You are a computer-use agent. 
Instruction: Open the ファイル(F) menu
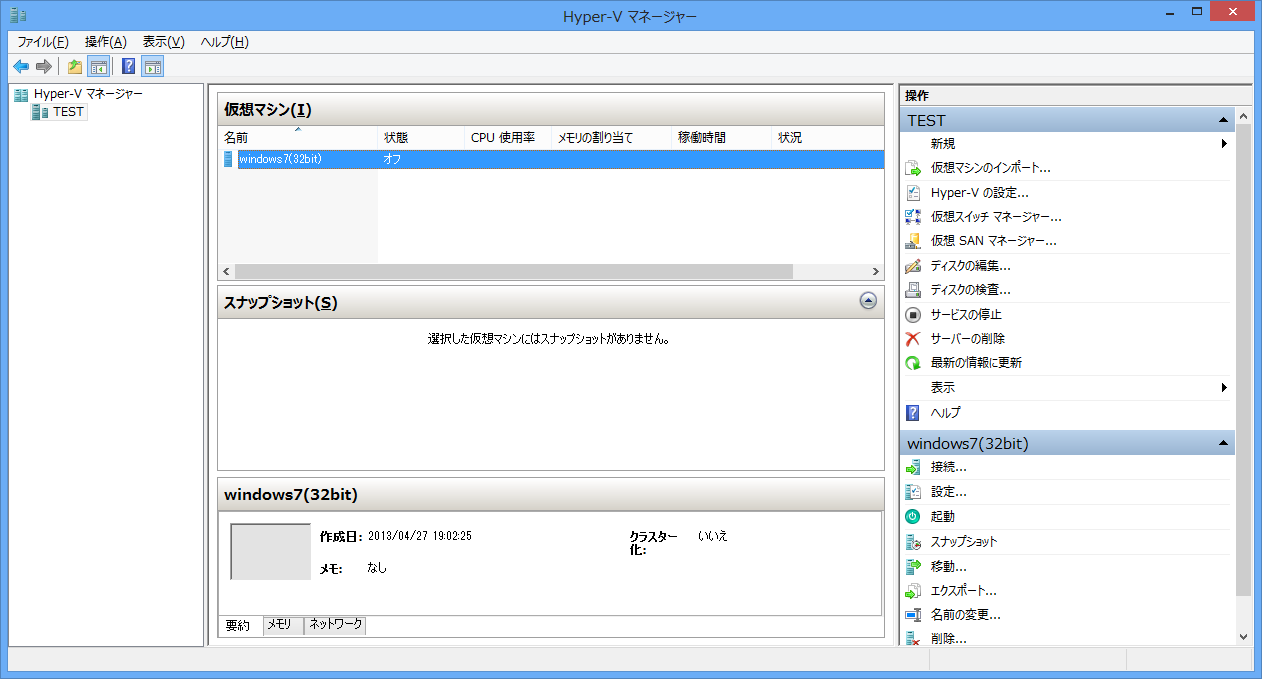click(x=42, y=42)
